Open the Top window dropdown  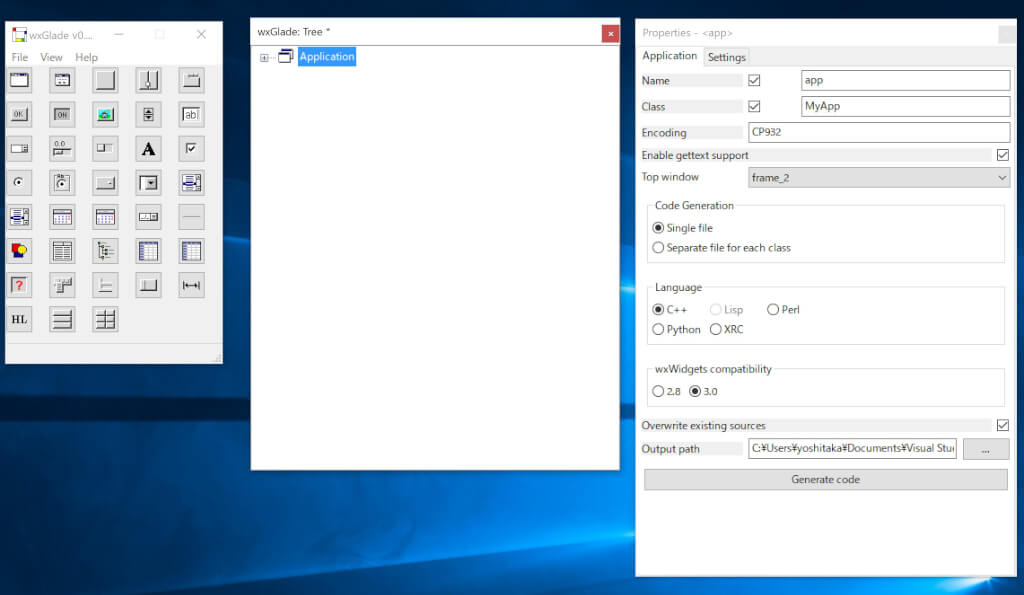[x=879, y=177]
